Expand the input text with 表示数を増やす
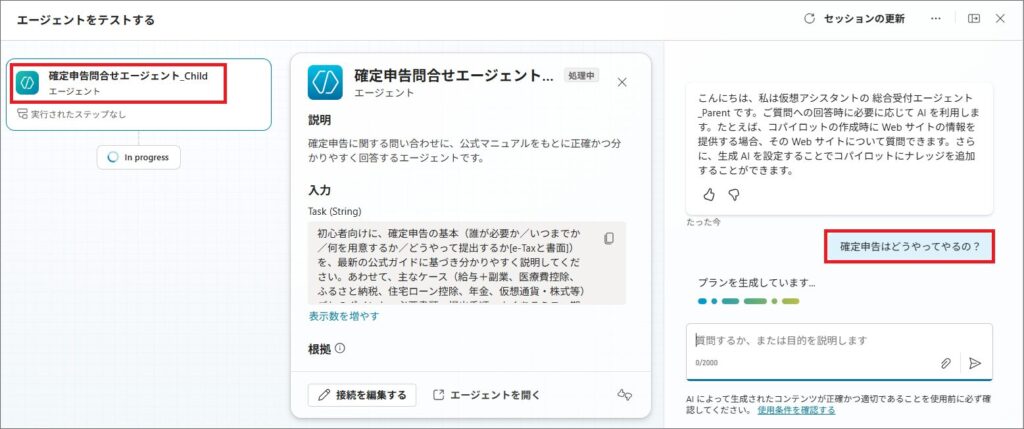The image size is (1024, 429). 344,316
